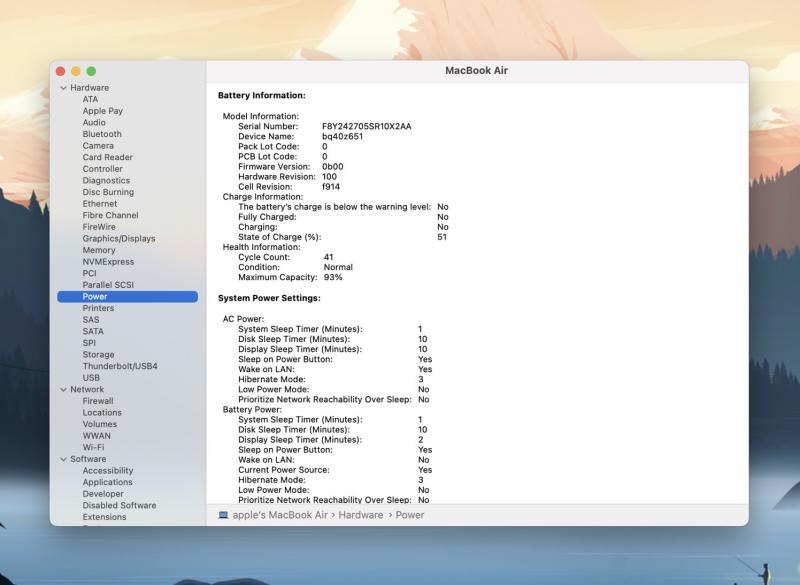Click the device name bq40z651
Screen dimensions: 800x585
342,137
